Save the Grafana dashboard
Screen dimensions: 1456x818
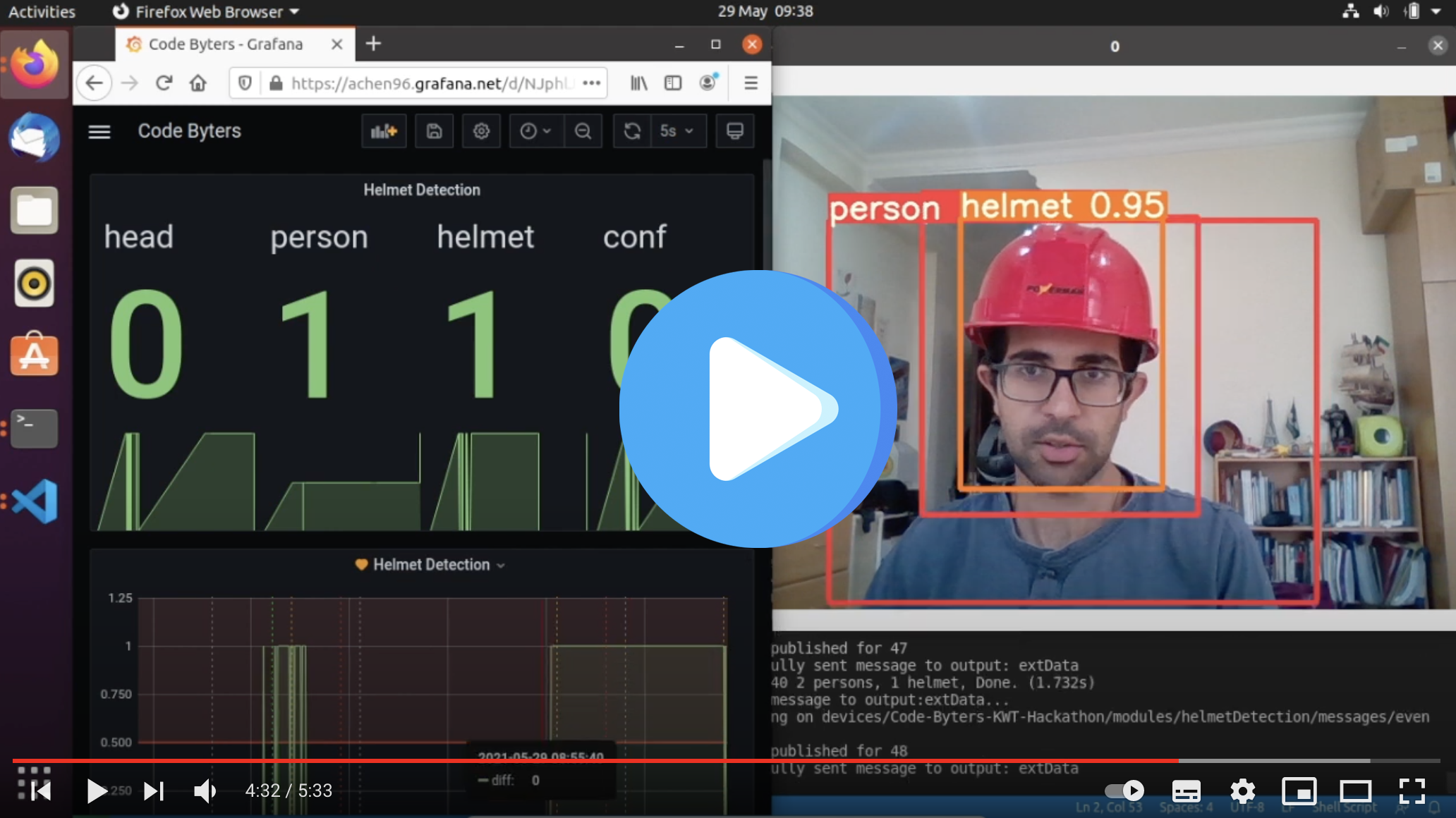click(x=434, y=131)
